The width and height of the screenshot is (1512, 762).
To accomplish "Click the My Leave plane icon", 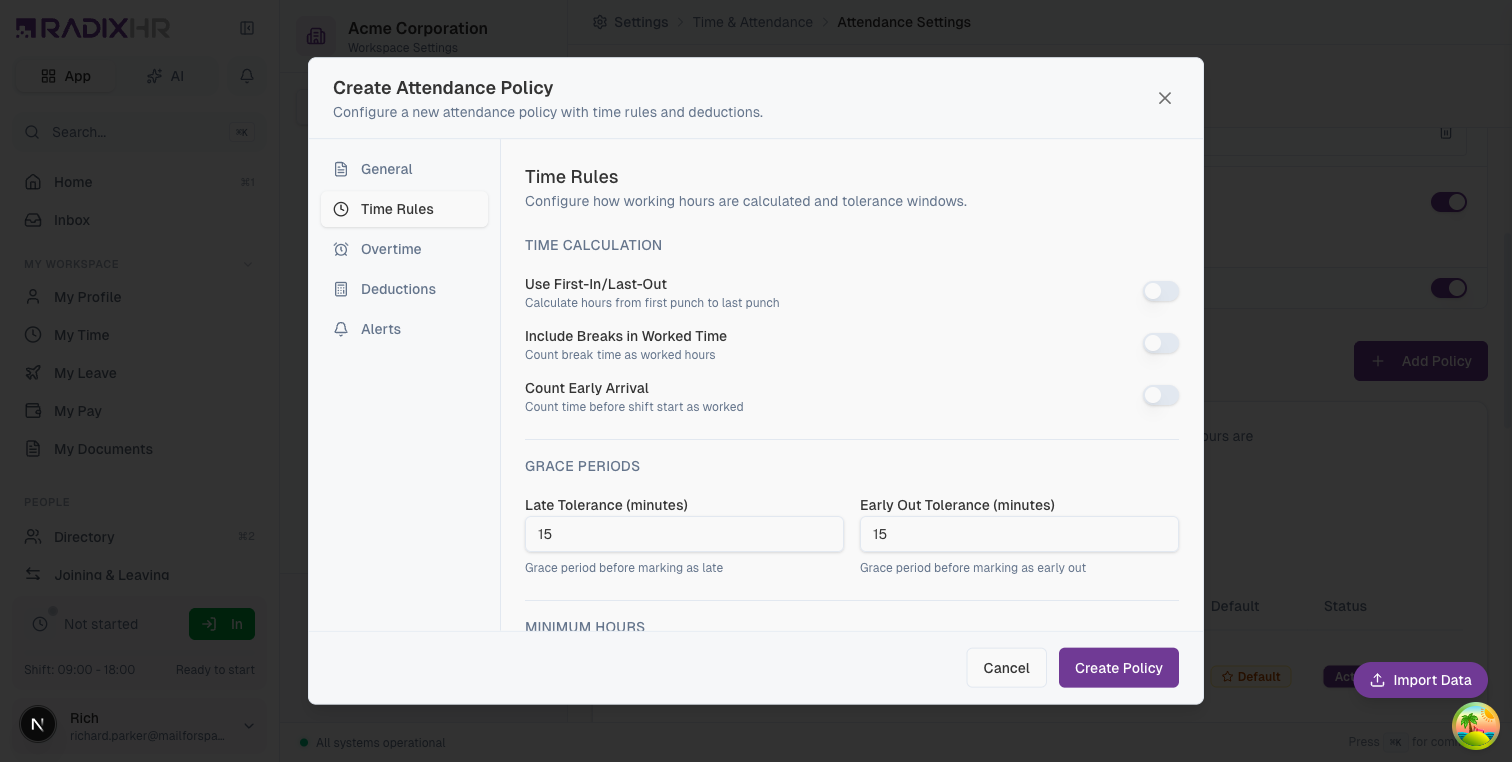I will (x=33, y=373).
